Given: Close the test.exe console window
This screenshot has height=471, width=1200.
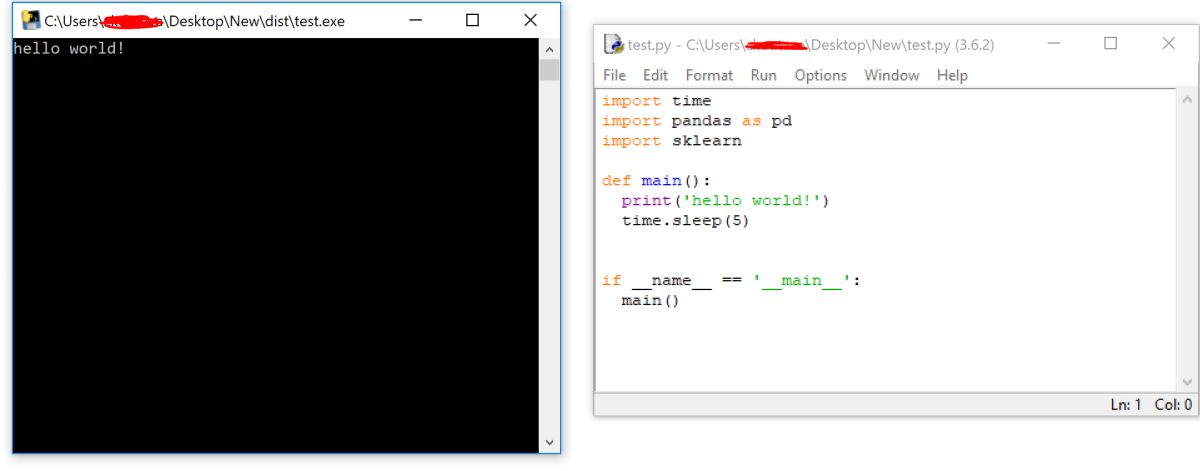Looking at the screenshot, I should pyautogui.click(x=531, y=20).
